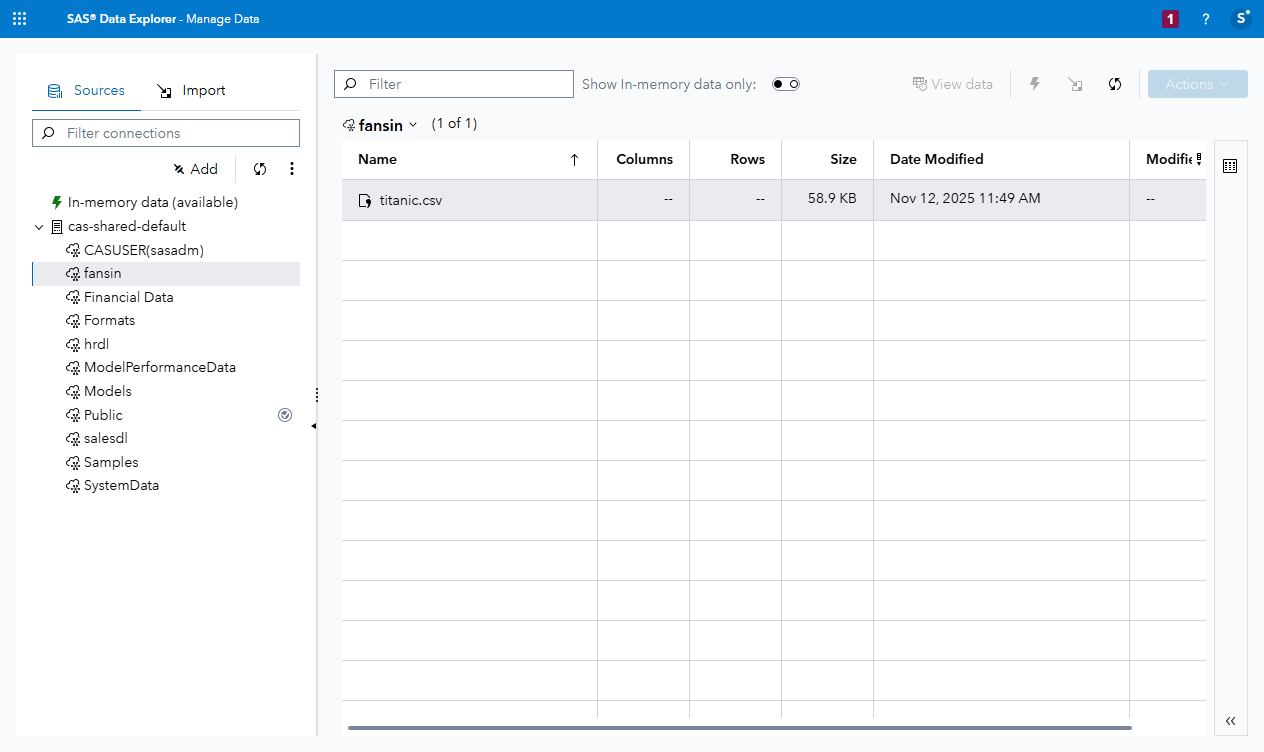Open the table column settings icon

(x=1230, y=166)
